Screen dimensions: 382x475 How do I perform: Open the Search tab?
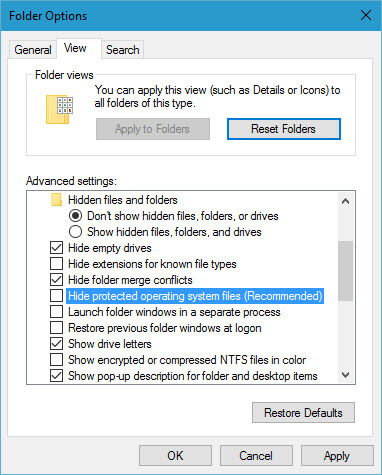coord(123,50)
